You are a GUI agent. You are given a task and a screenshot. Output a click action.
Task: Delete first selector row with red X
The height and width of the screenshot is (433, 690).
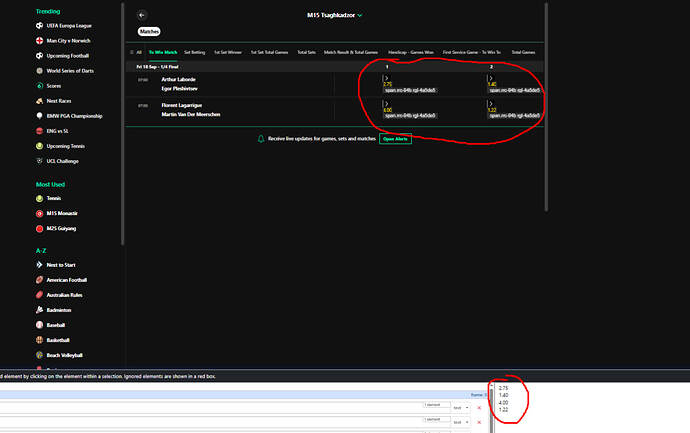tap(479, 408)
